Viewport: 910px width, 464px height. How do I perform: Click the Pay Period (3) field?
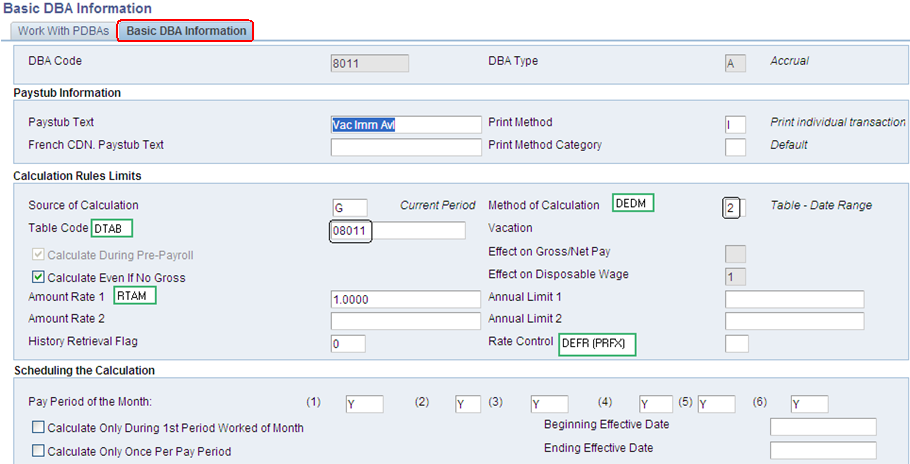coord(549,404)
